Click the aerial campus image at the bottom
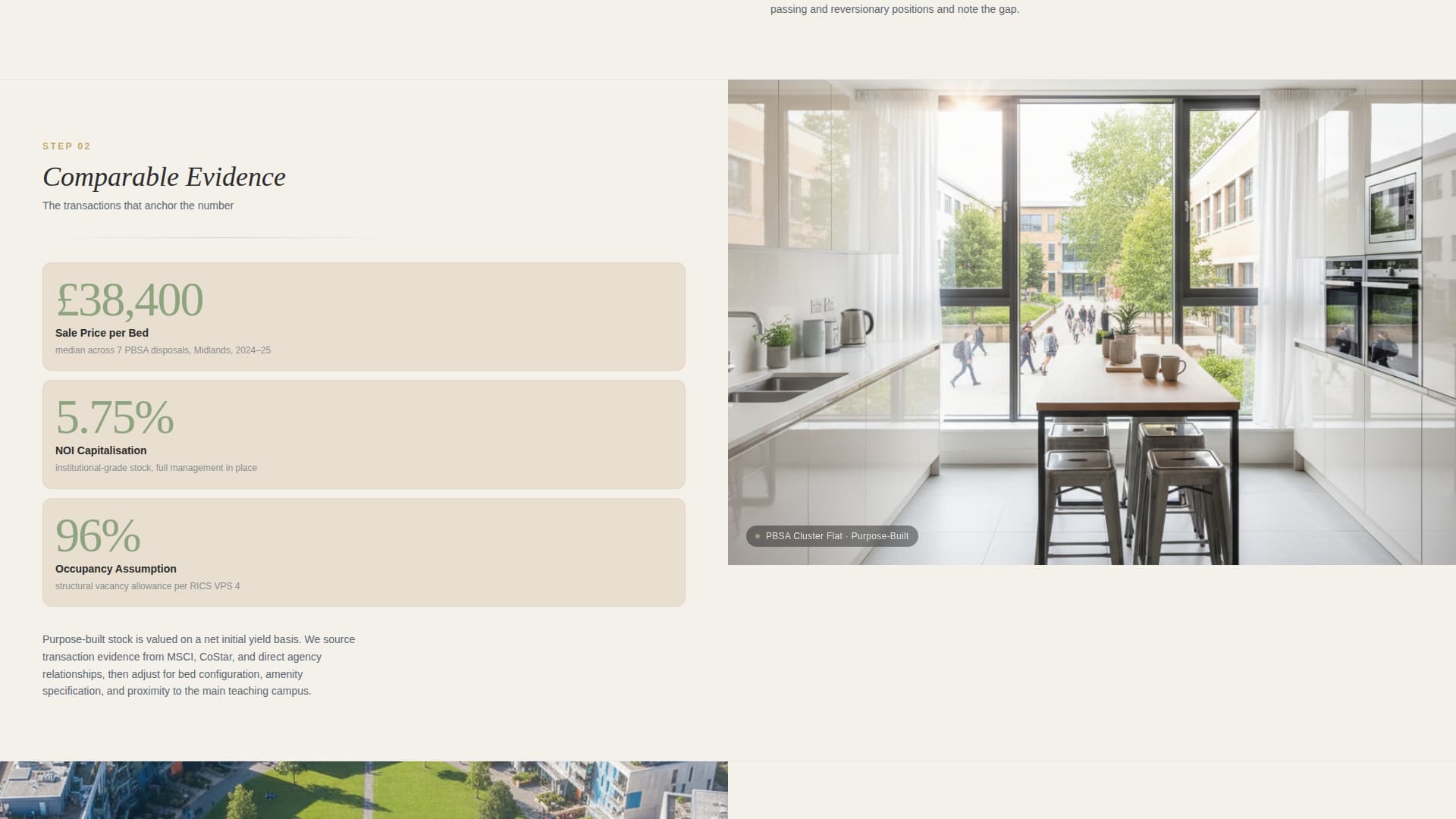The width and height of the screenshot is (1456, 819). click(x=364, y=789)
